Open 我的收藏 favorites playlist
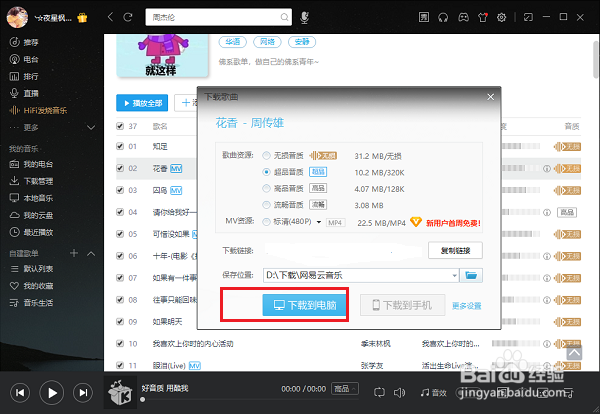 coord(31,286)
